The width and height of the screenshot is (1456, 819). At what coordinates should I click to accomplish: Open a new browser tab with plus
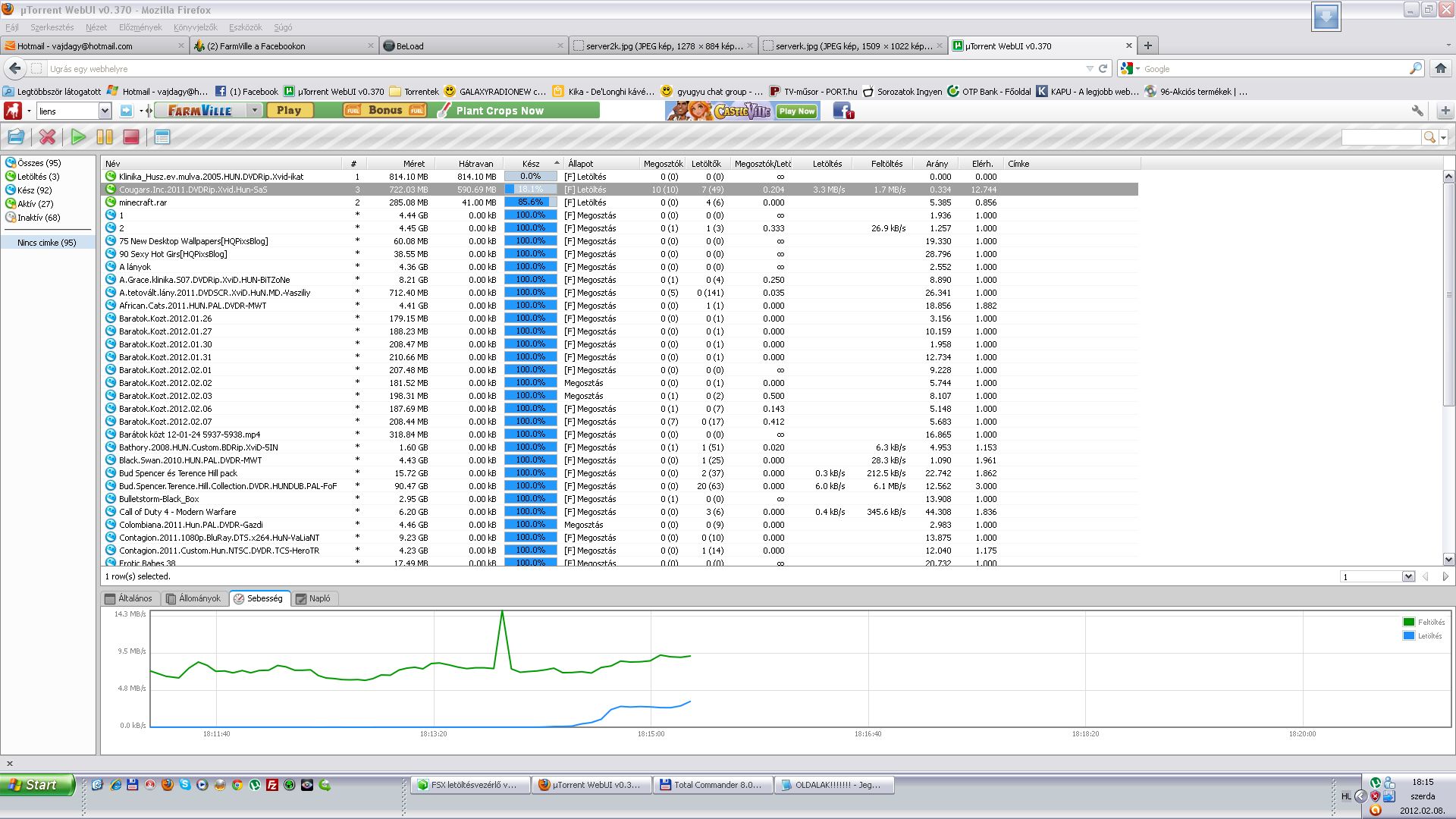click(x=1147, y=45)
